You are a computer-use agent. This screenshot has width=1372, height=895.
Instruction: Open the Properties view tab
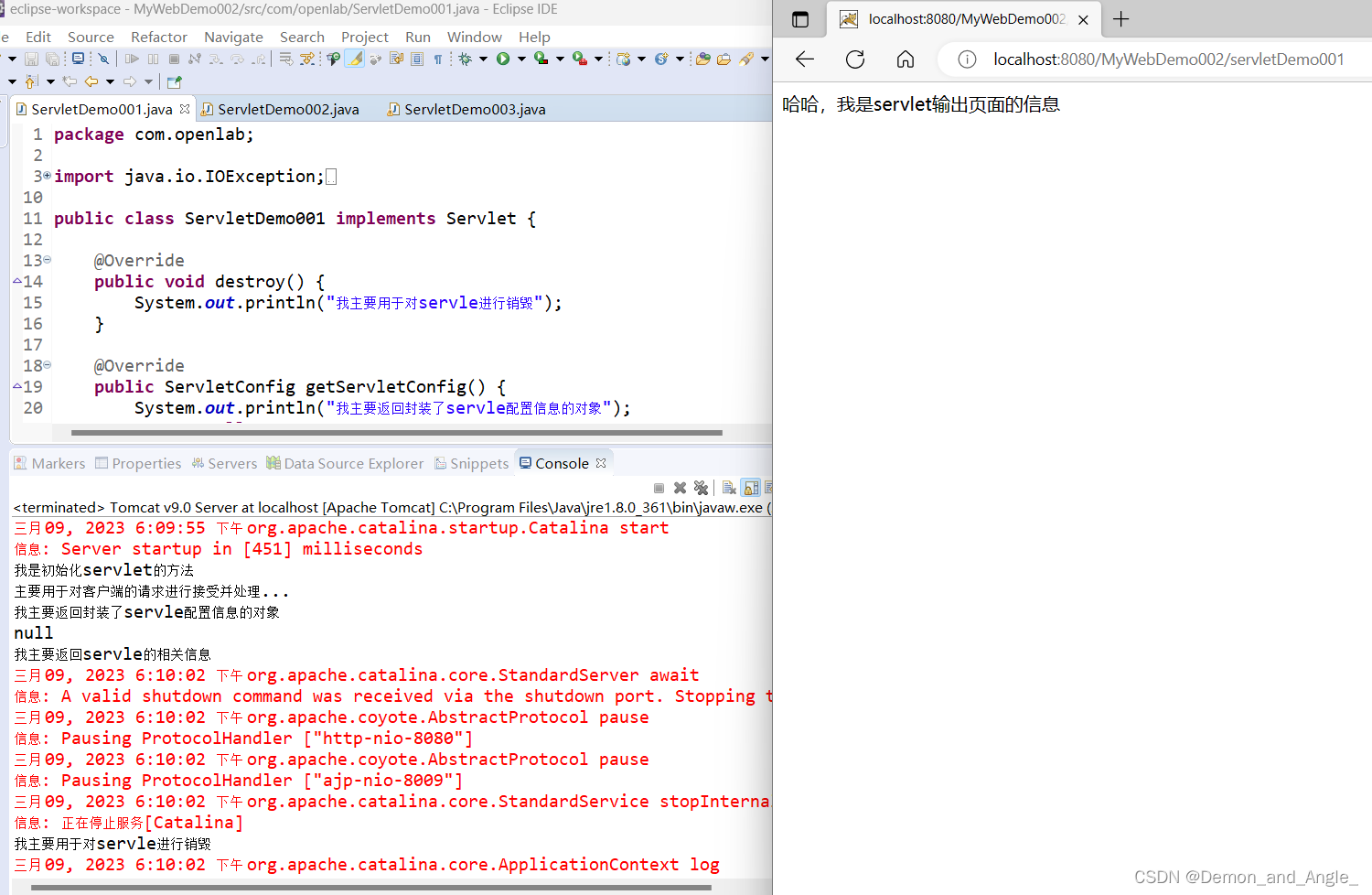(138, 463)
